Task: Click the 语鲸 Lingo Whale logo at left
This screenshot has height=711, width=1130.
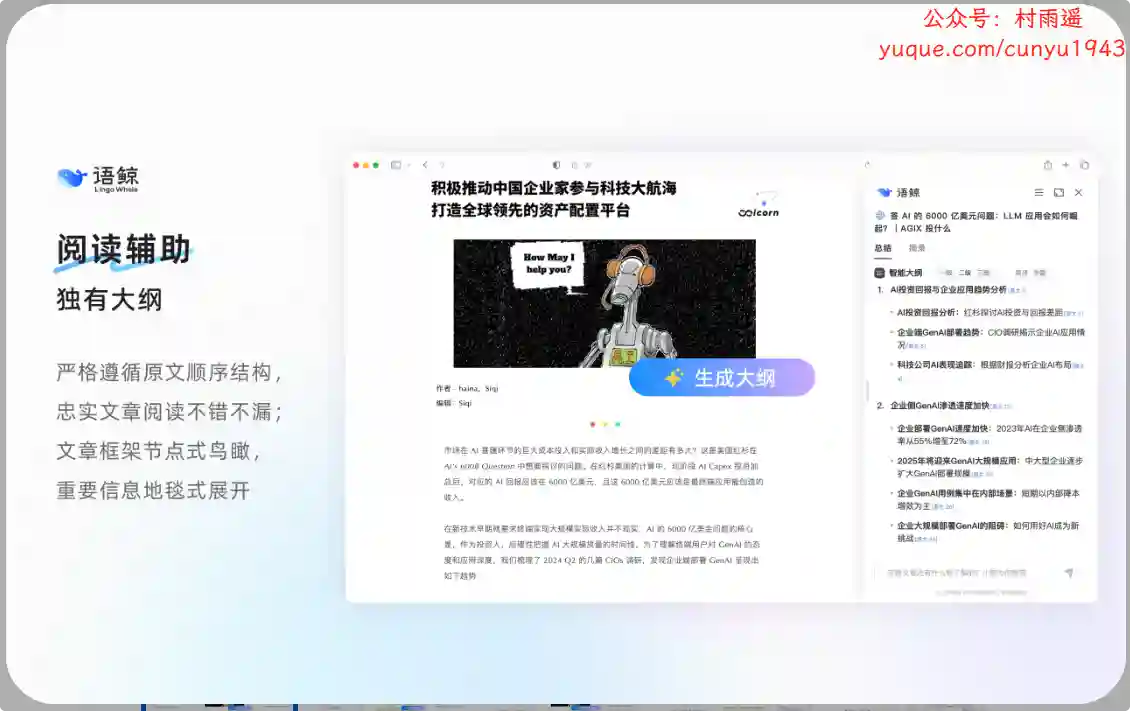Action: 98,179
